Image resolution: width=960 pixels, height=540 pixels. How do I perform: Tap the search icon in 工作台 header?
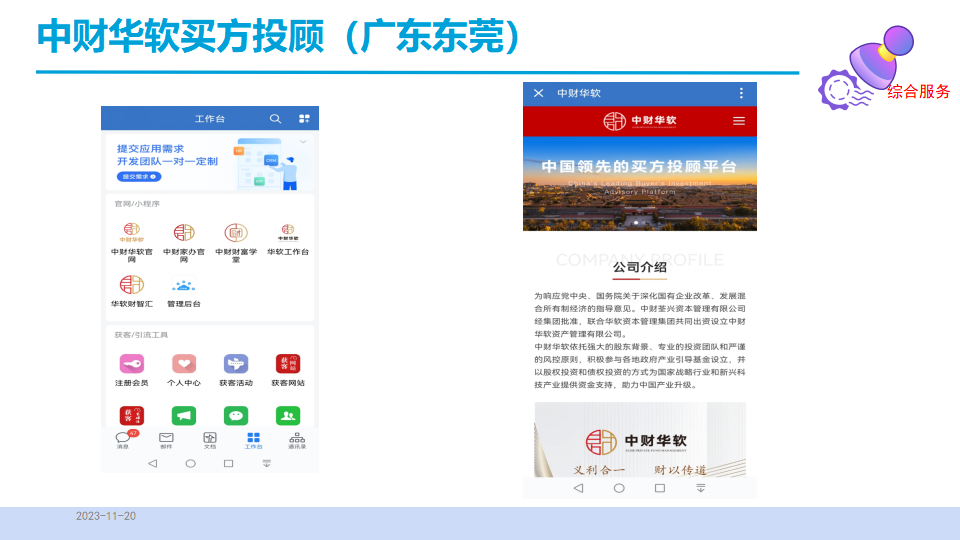[x=276, y=119]
